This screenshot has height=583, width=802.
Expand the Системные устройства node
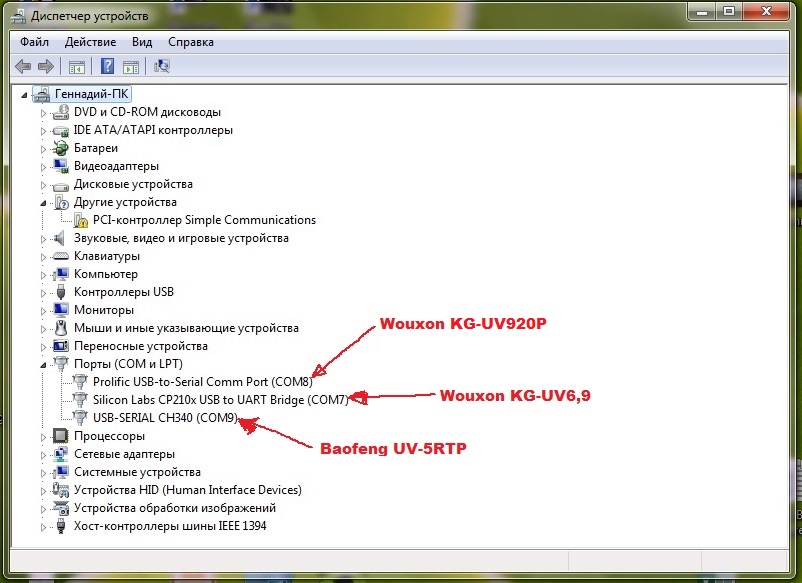click(x=43, y=473)
